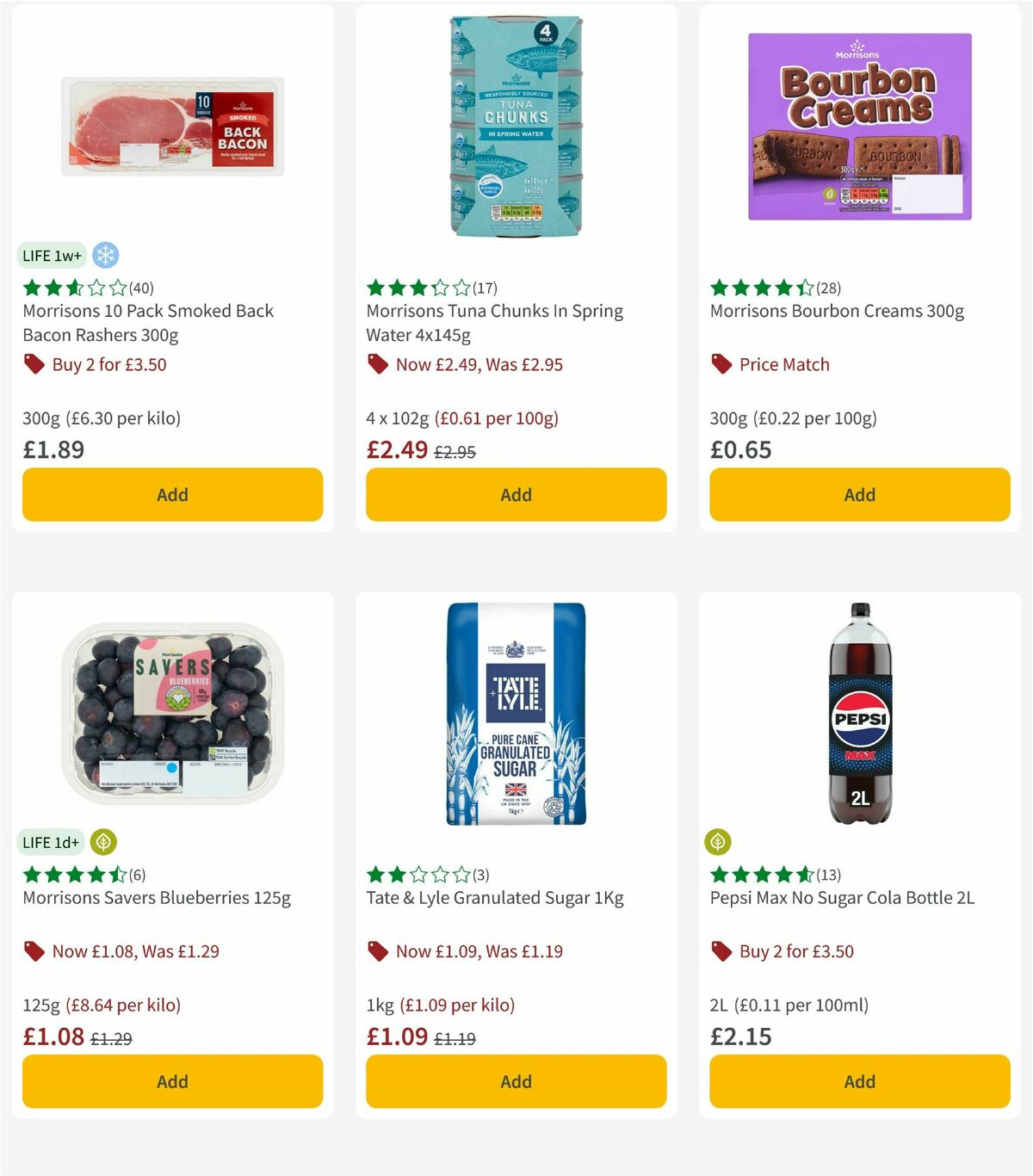This screenshot has height=1176, width=1033.
Task: Select the Pepsi Max No Sugar title
Action: (x=841, y=898)
